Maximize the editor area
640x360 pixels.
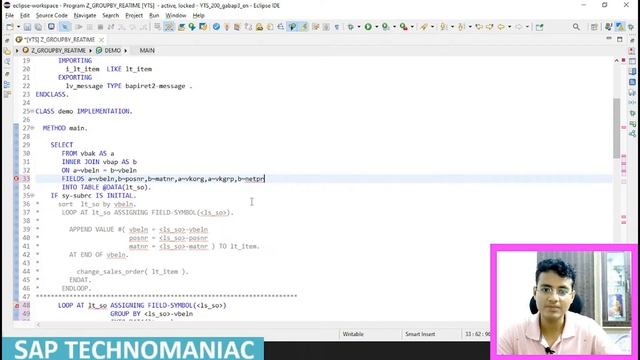(620, 39)
